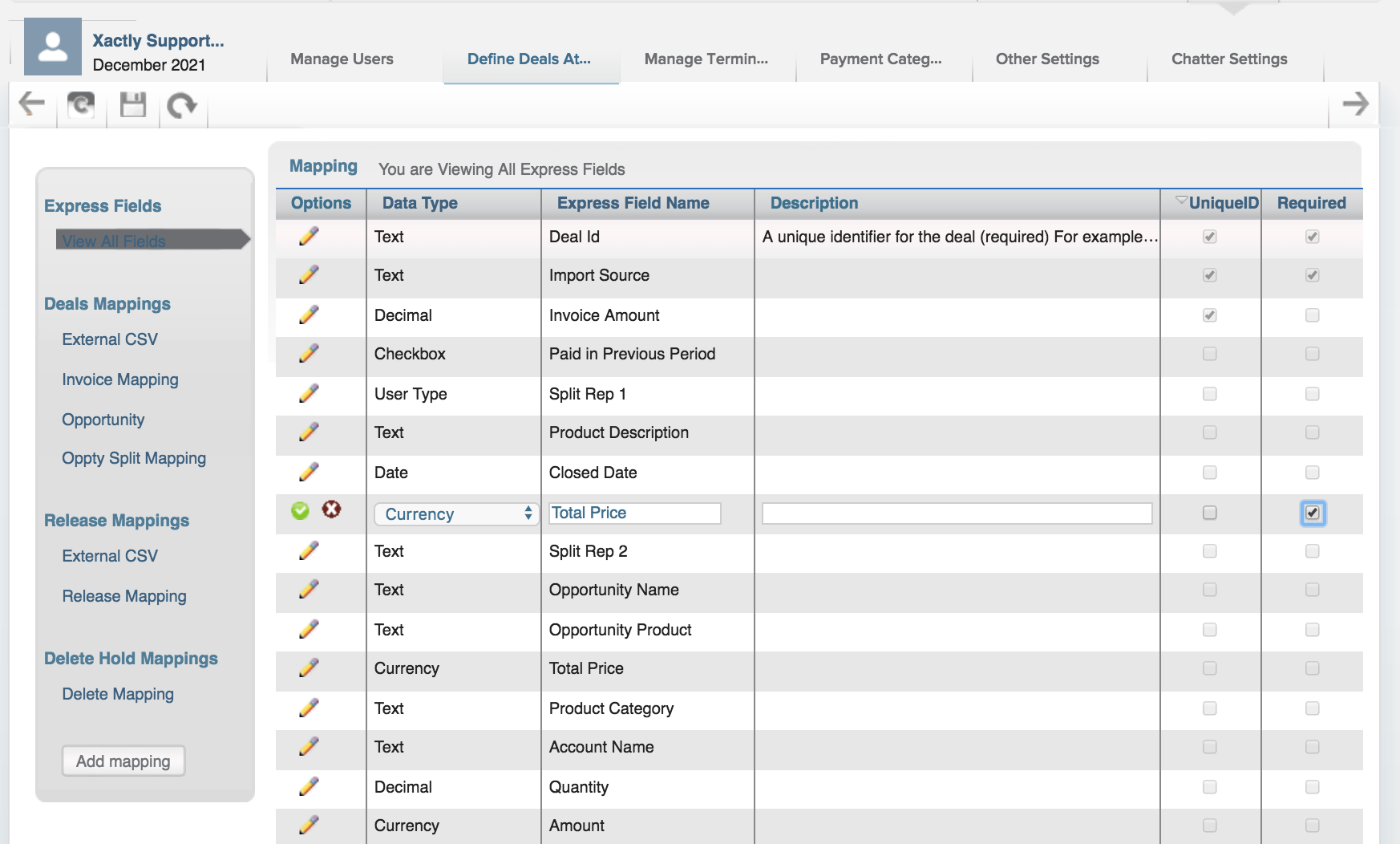Edit the Product Category row with its pencil
Image resolution: width=1400 pixels, height=844 pixels.
pyautogui.click(x=309, y=708)
